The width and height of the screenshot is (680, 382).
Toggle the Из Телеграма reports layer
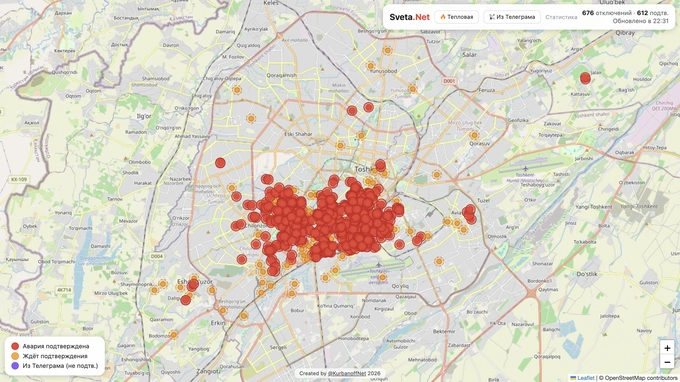coord(512,17)
